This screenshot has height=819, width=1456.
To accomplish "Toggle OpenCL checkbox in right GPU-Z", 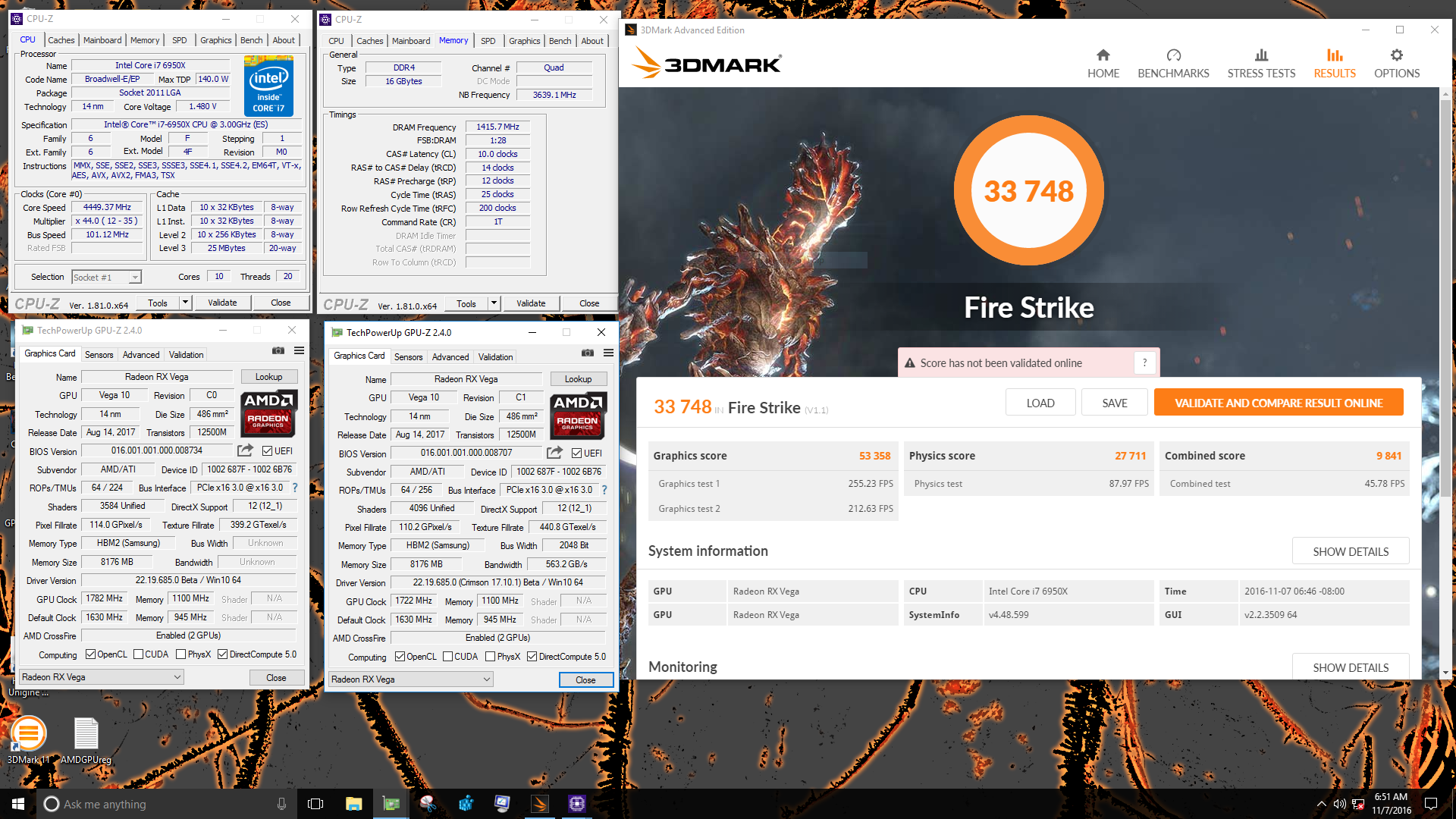I will tap(400, 656).
